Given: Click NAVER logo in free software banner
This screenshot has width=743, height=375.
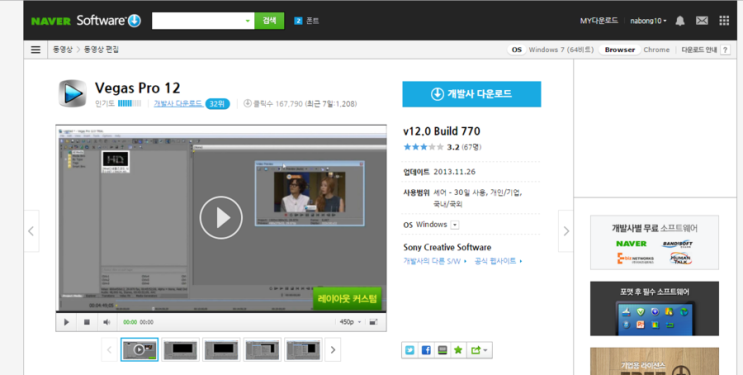Looking at the screenshot, I should coord(631,244).
